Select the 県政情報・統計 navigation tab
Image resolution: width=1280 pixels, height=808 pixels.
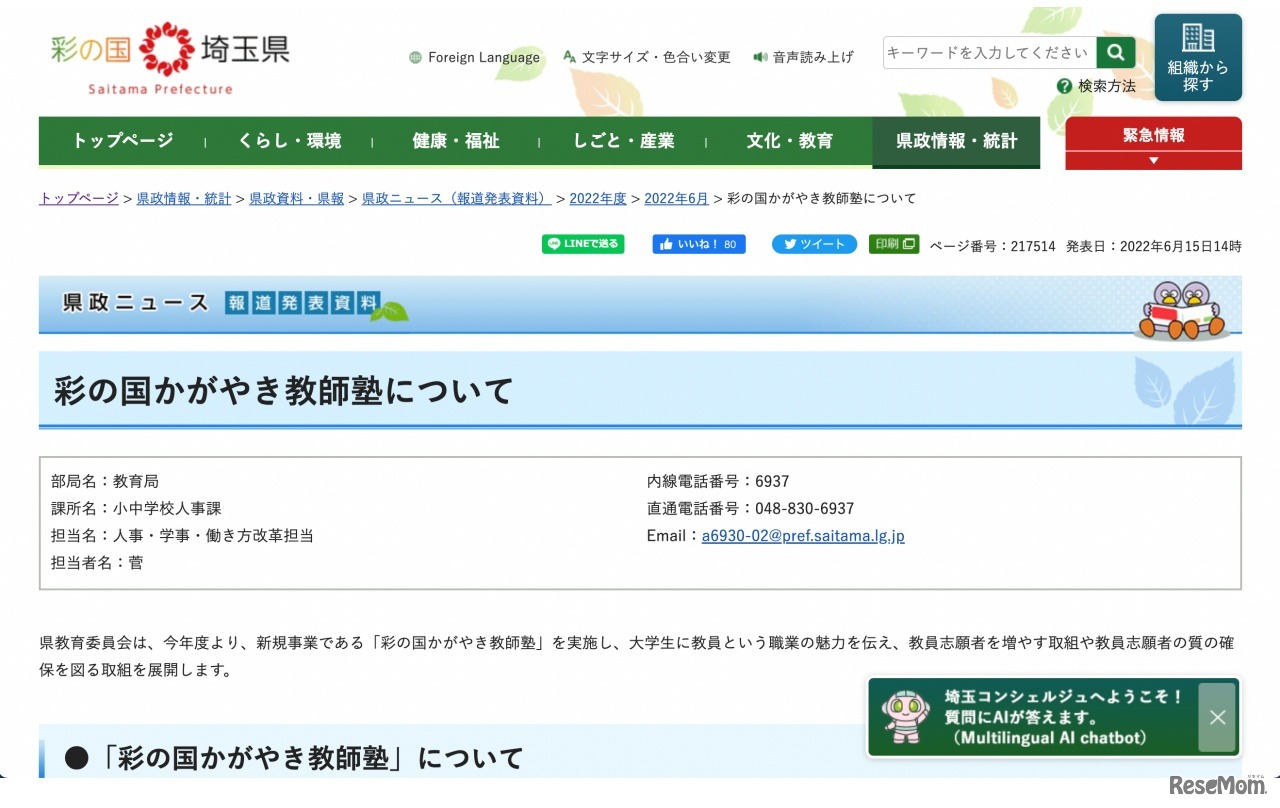click(955, 141)
